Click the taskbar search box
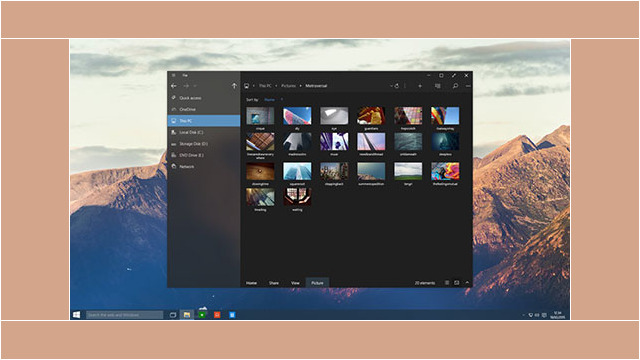Image resolution: width=640 pixels, height=360 pixels. coord(124,315)
